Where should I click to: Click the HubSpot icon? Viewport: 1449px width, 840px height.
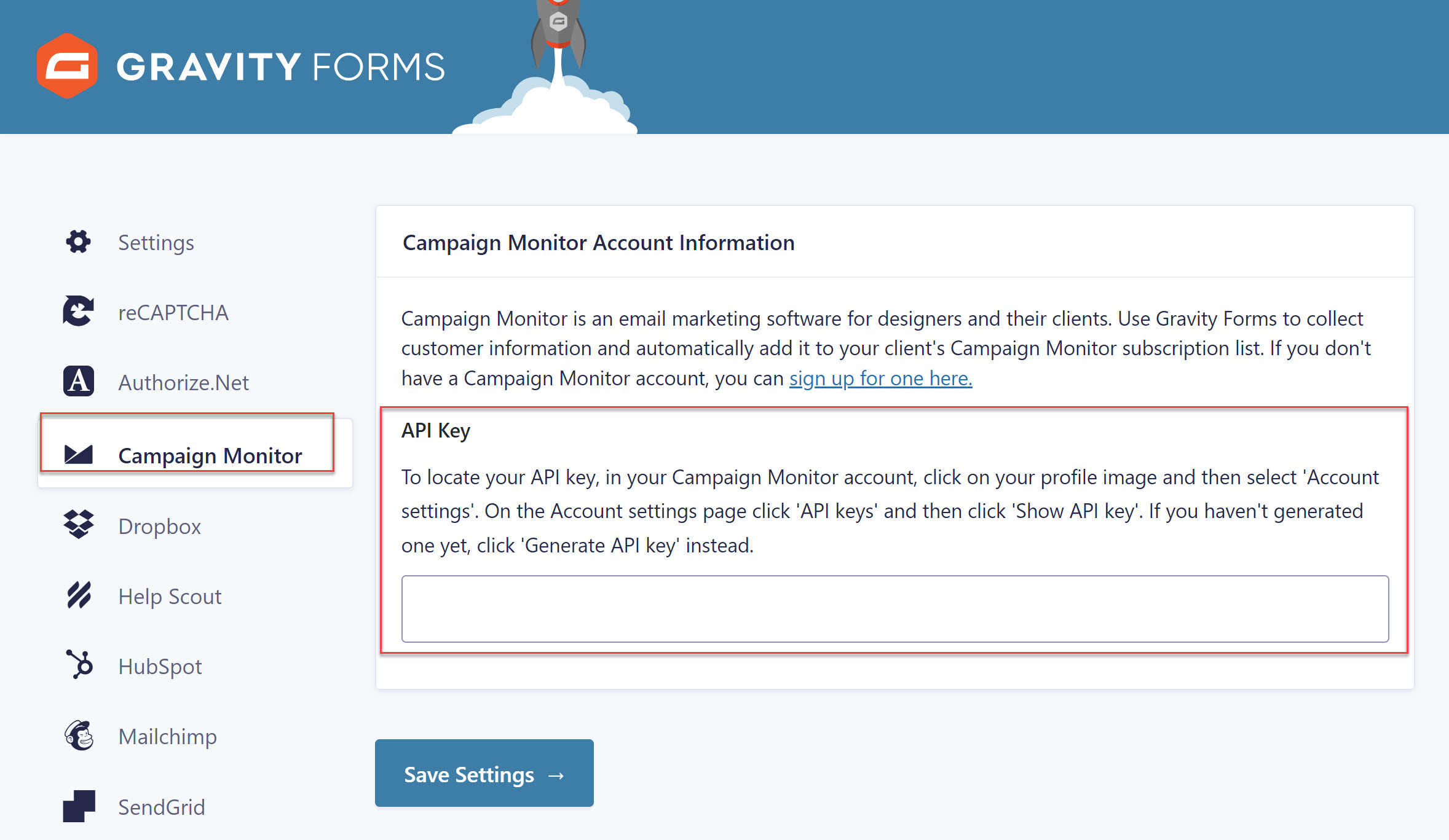click(79, 664)
